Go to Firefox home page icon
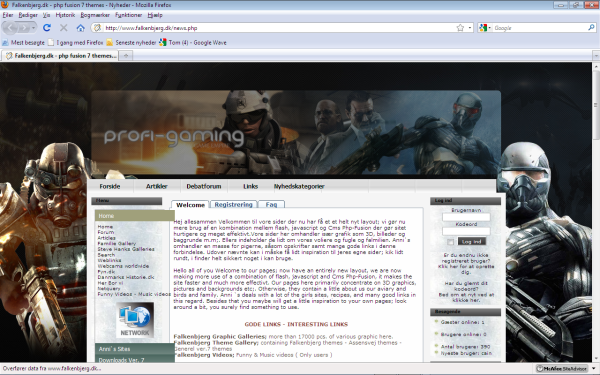This screenshot has width=600, height=375. [x=80, y=28]
